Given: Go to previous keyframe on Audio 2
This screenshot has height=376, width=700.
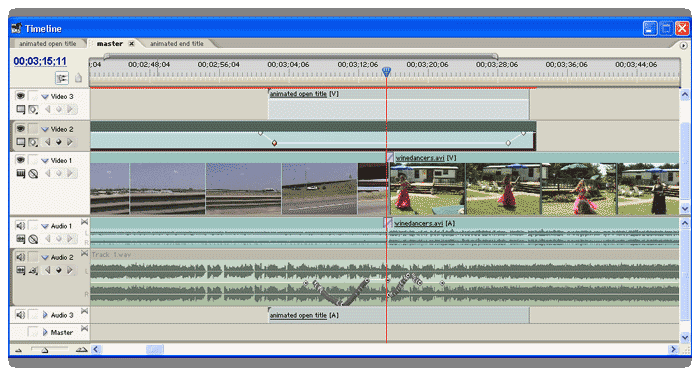Looking at the screenshot, I should pyautogui.click(x=47, y=270).
